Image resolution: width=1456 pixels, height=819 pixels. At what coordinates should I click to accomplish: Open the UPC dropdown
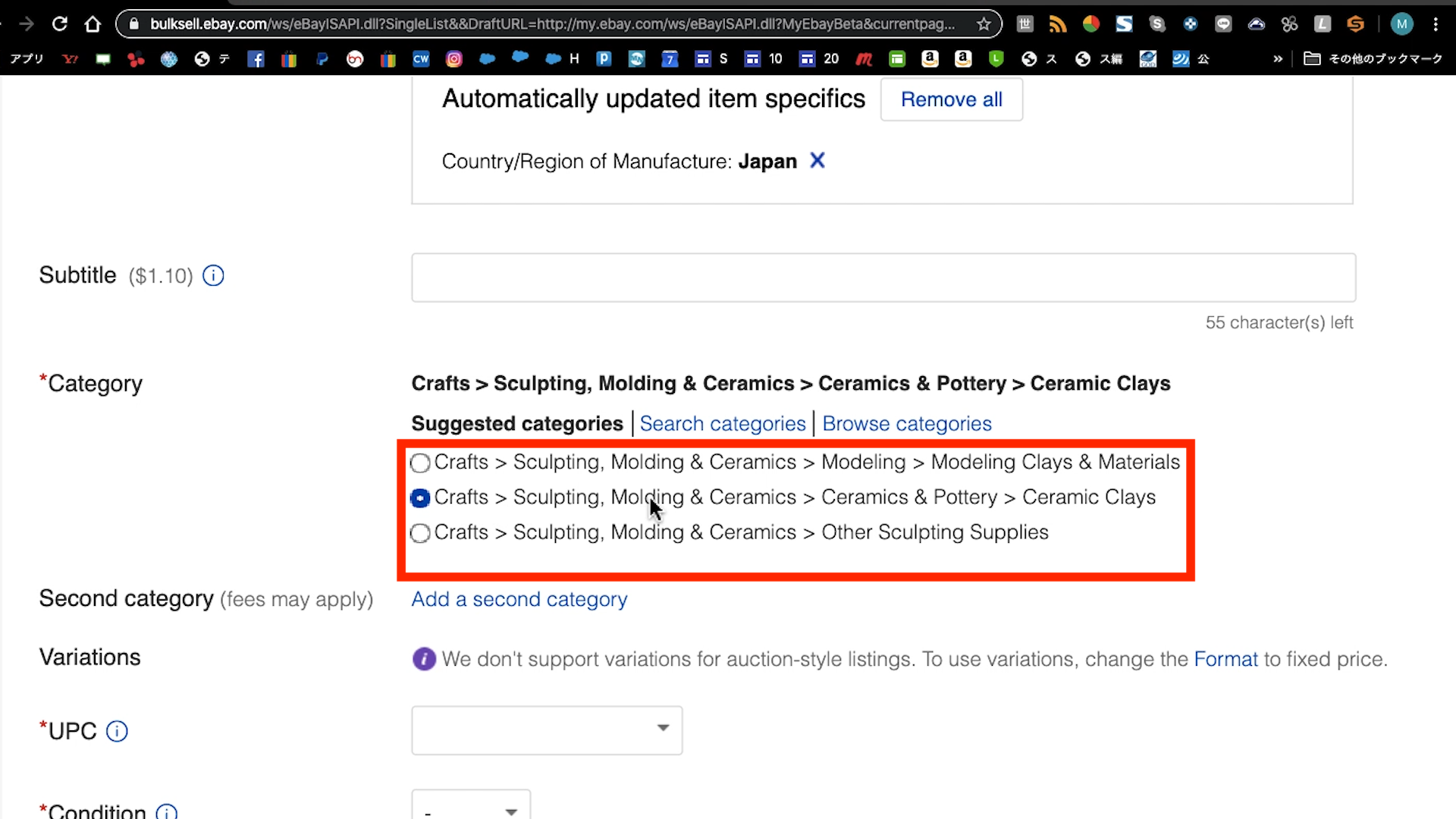point(547,730)
